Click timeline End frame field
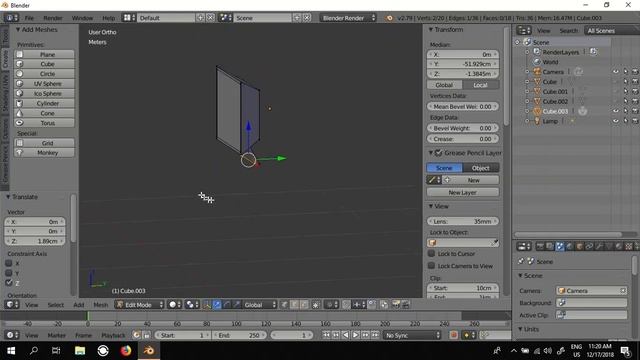 click(x=239, y=335)
